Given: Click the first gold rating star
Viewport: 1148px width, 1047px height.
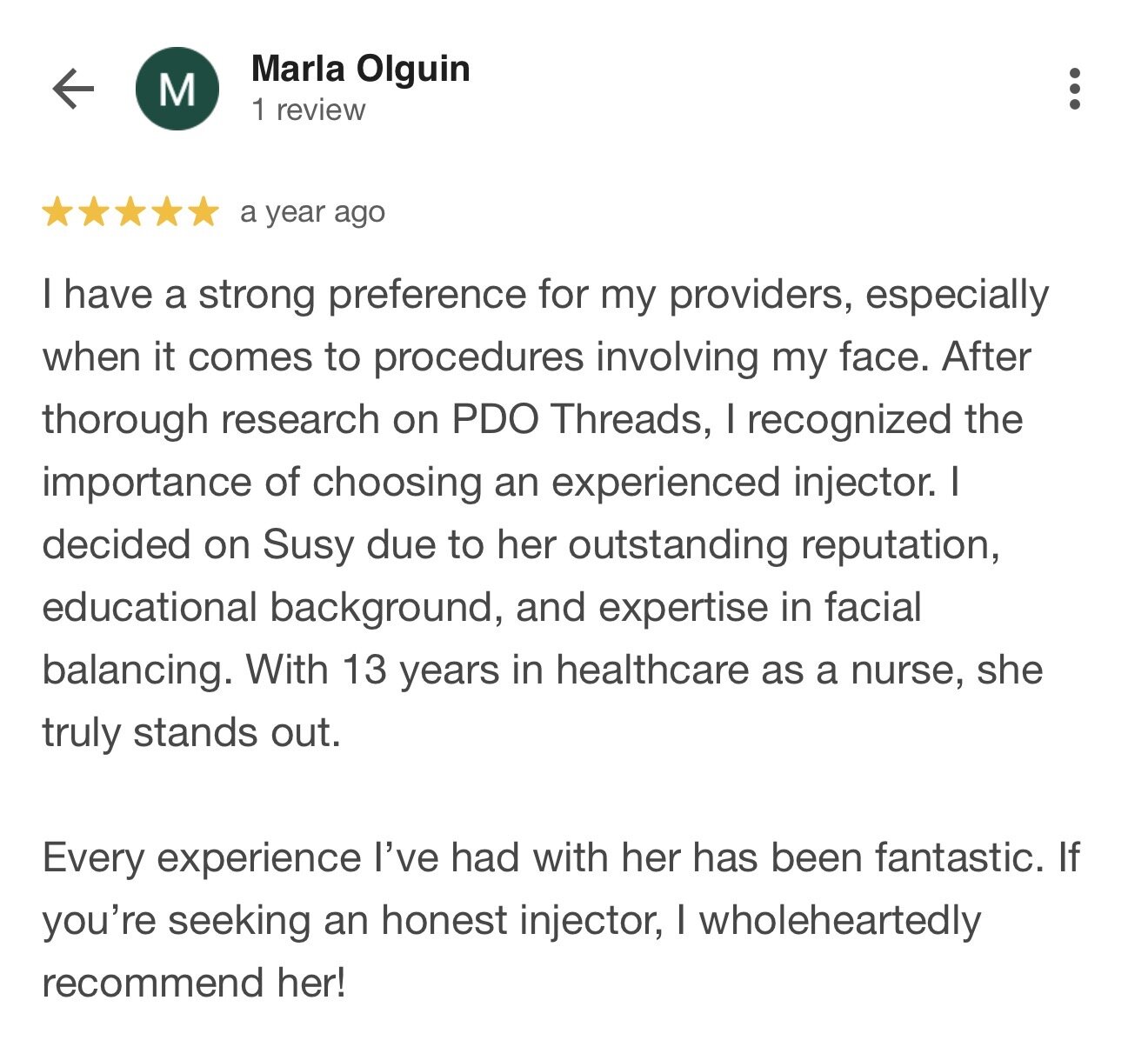Looking at the screenshot, I should tap(57, 212).
